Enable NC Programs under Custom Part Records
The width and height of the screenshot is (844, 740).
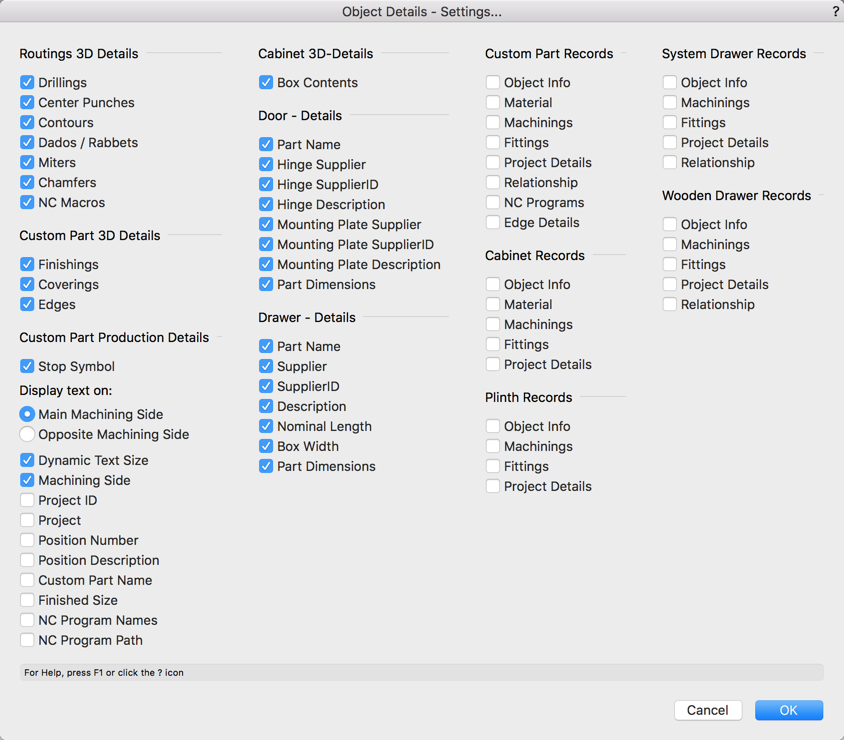coord(493,202)
